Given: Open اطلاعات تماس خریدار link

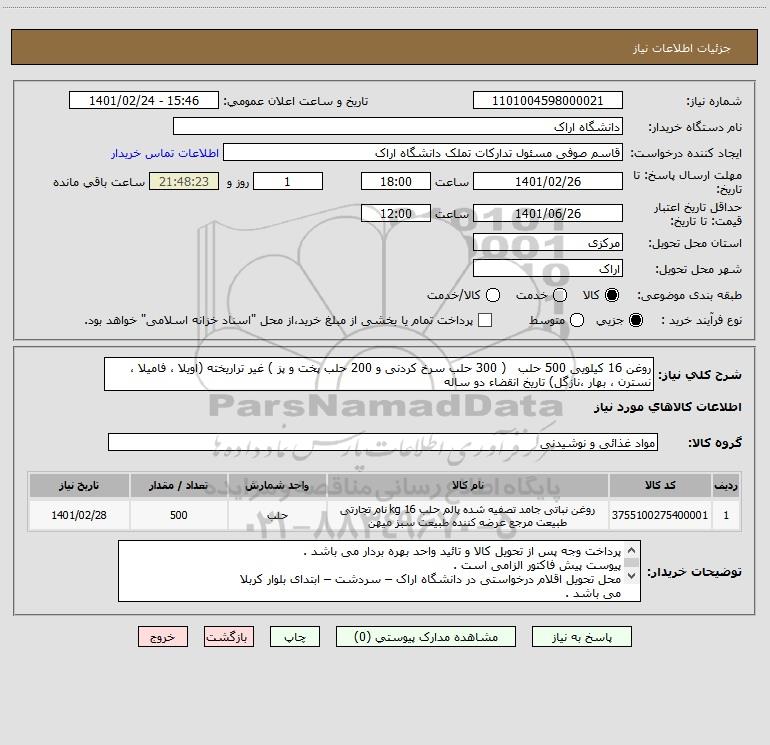Looking at the screenshot, I should click(165, 153).
